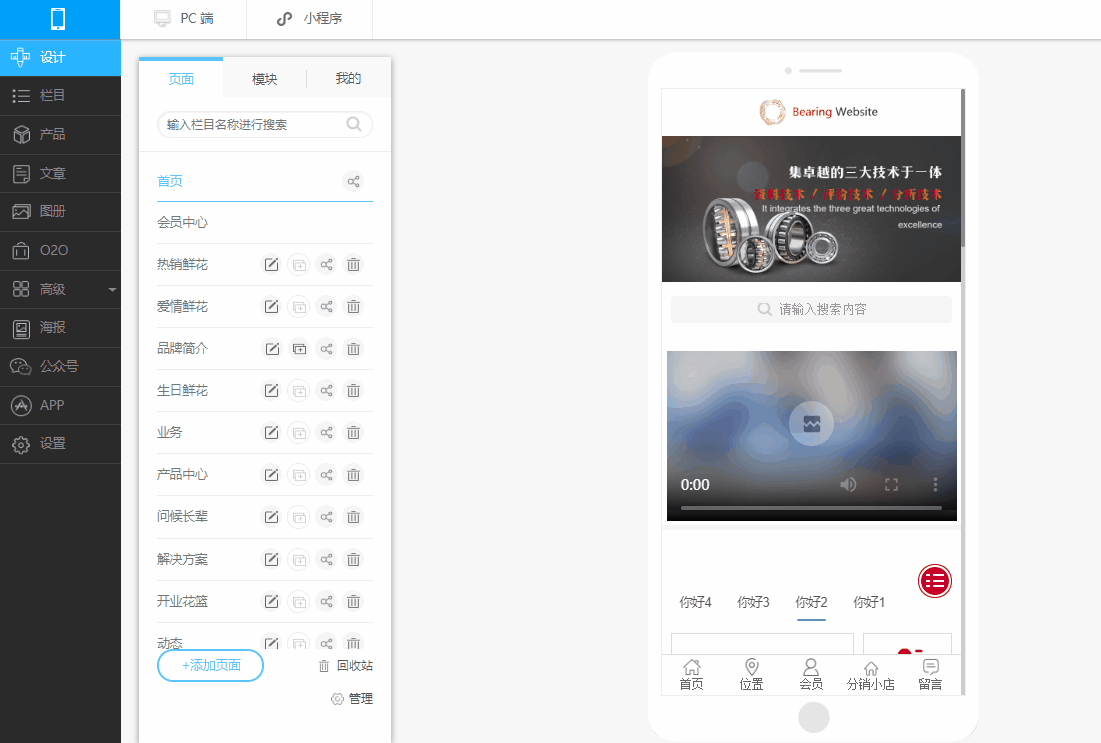Open the 海报 sidebar section
The image size is (1101, 743).
pos(60,328)
